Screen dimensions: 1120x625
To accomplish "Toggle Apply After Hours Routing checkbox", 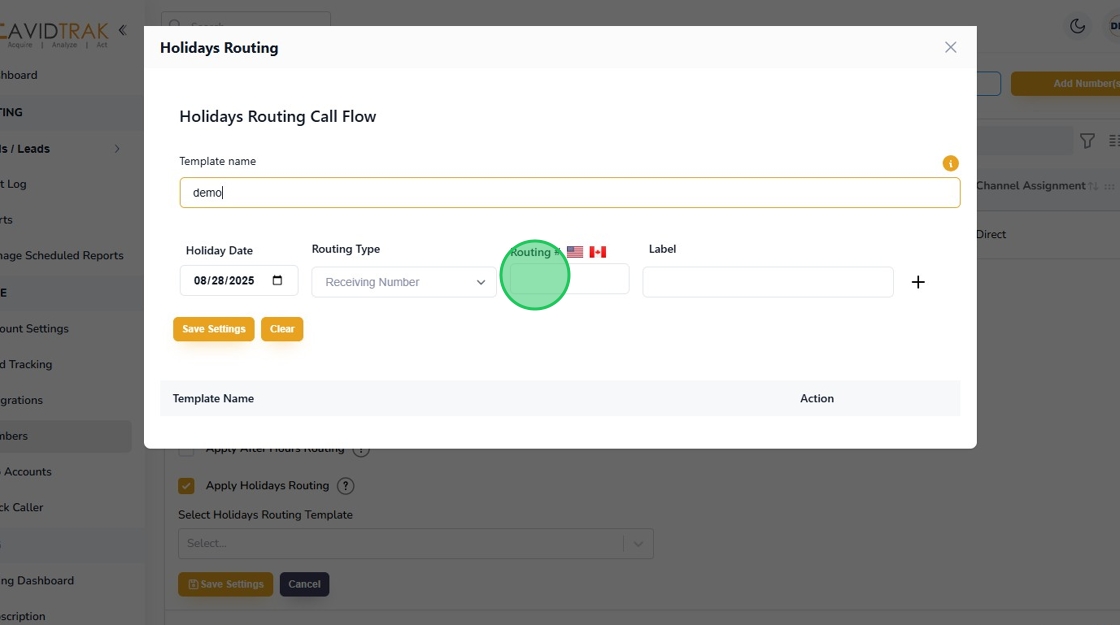I will coord(186,451).
